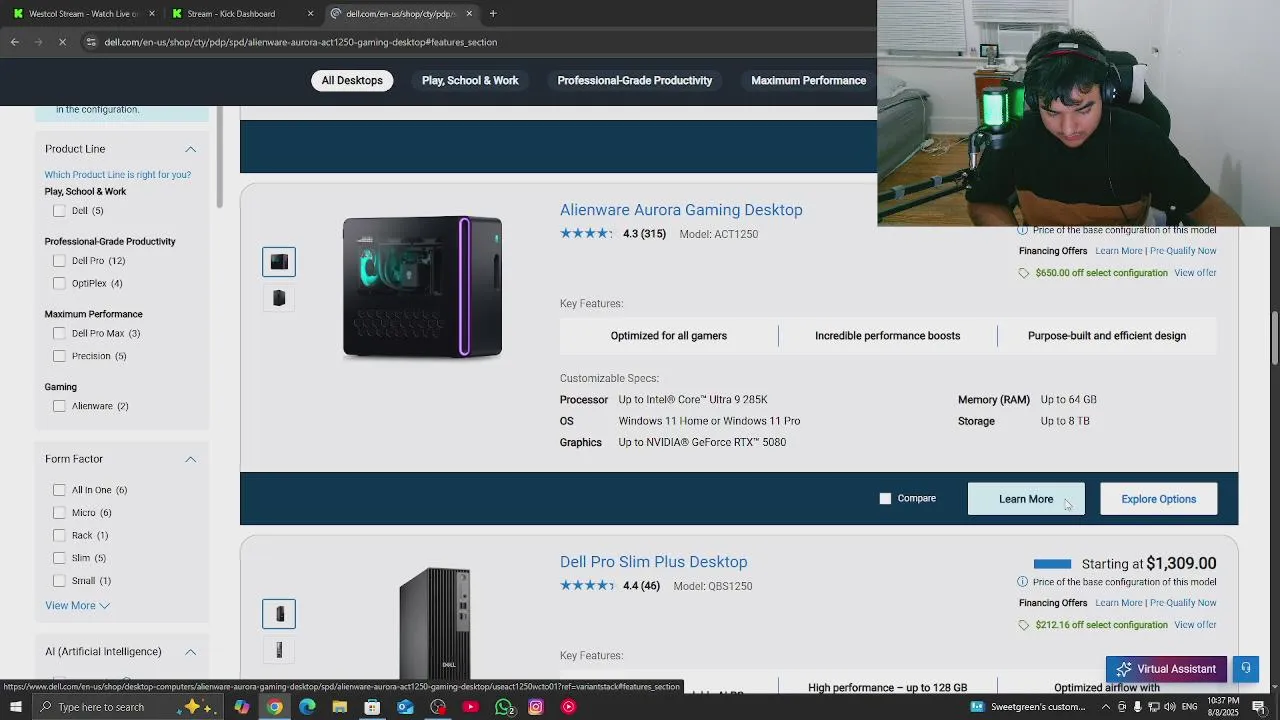Check the Dell Pro Max (3) filter
The width and height of the screenshot is (1280, 720).
[59, 333]
